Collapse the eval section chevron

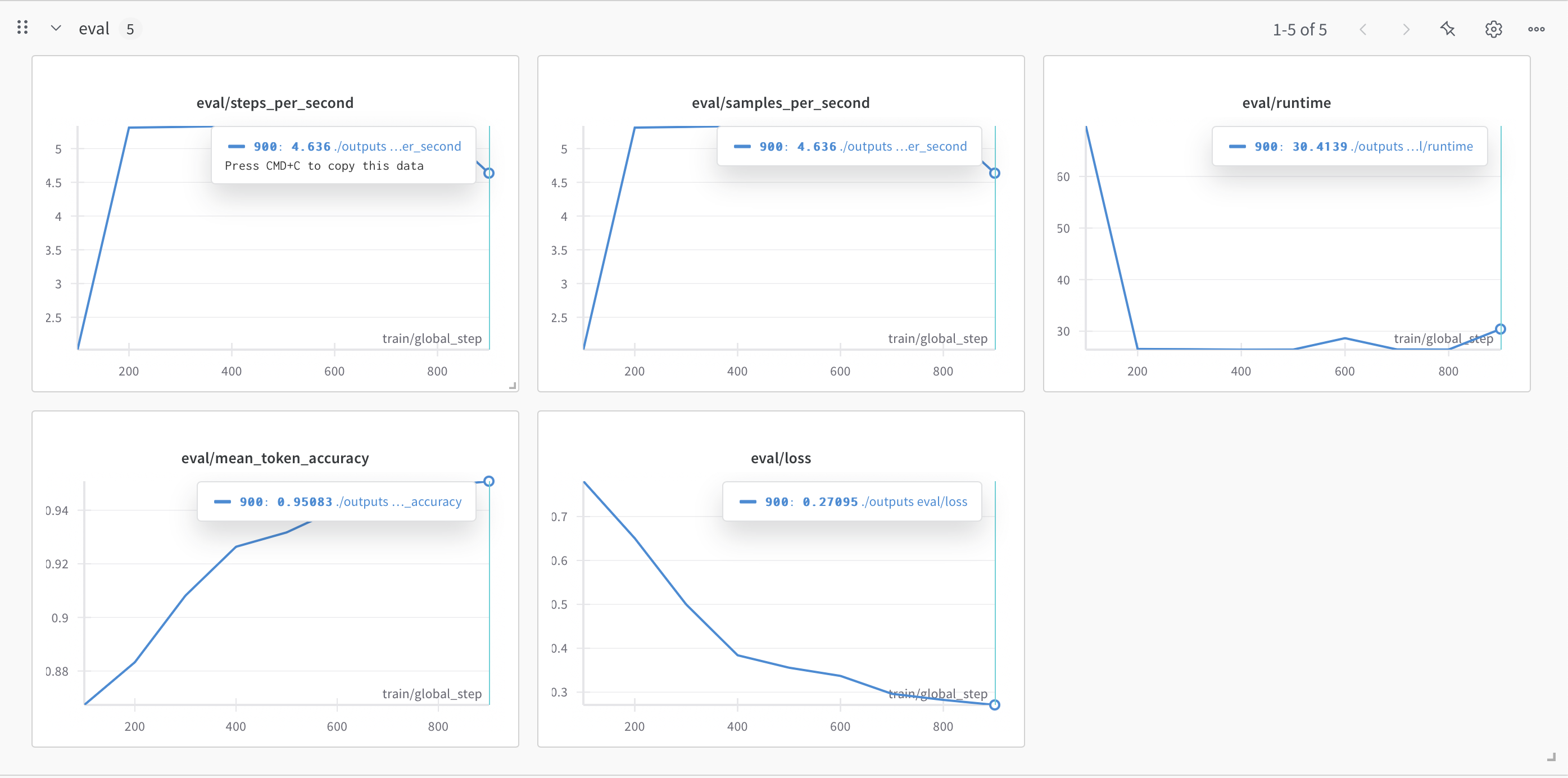point(56,29)
